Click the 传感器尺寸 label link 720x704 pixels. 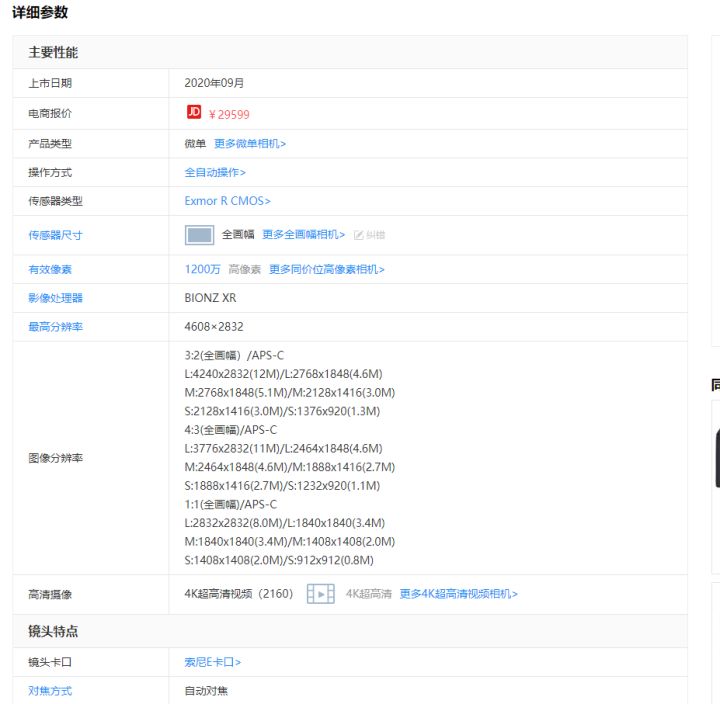55,235
